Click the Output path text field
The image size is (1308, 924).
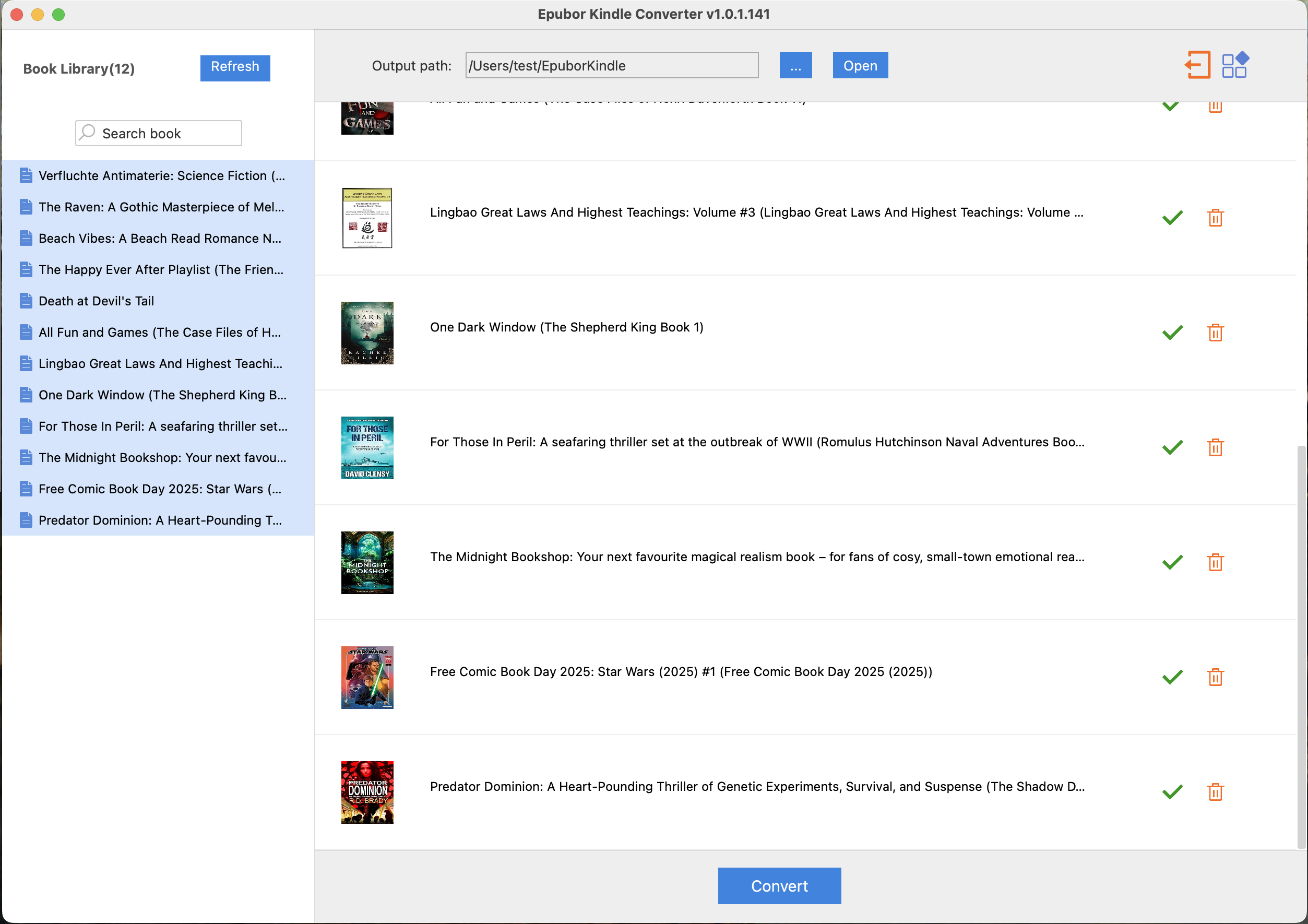click(612, 65)
